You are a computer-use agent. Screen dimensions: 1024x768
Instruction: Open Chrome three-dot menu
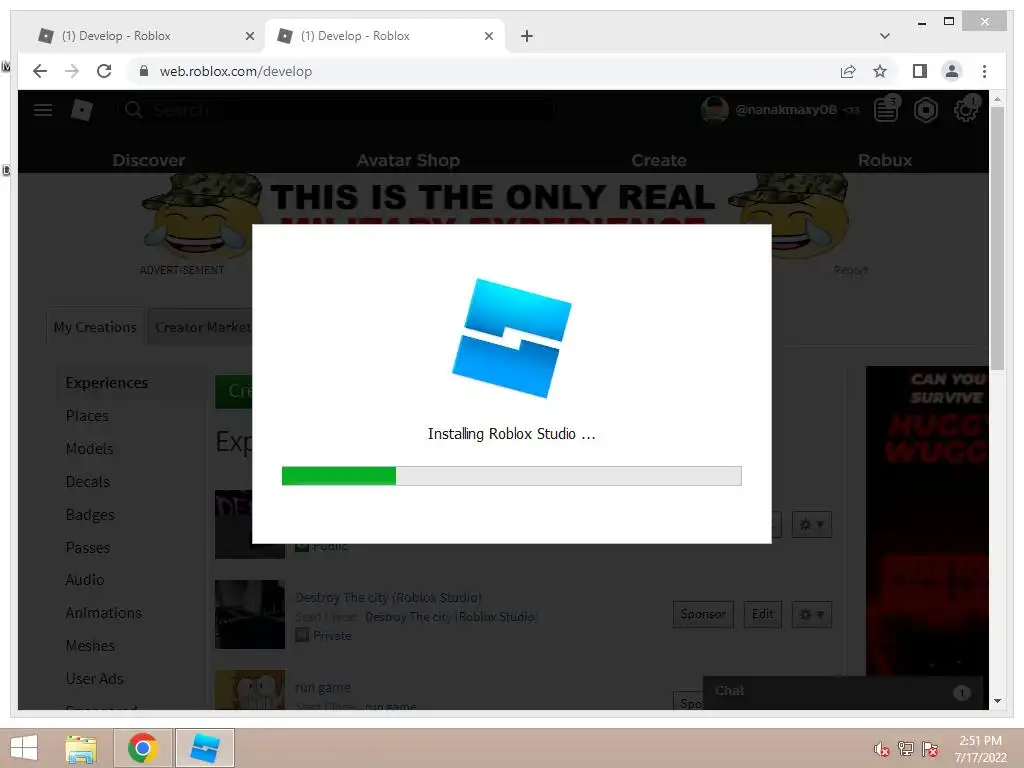984,71
